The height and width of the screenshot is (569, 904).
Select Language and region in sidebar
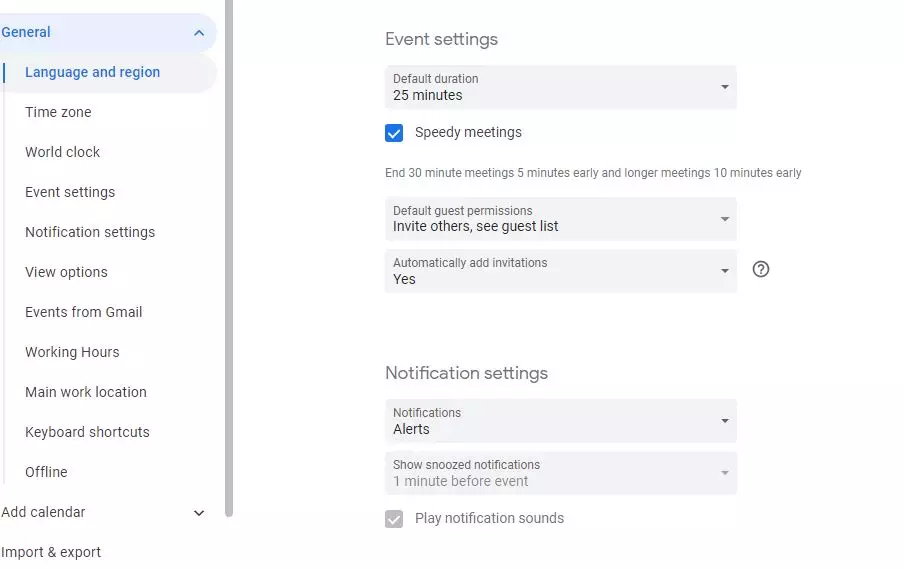tap(92, 73)
